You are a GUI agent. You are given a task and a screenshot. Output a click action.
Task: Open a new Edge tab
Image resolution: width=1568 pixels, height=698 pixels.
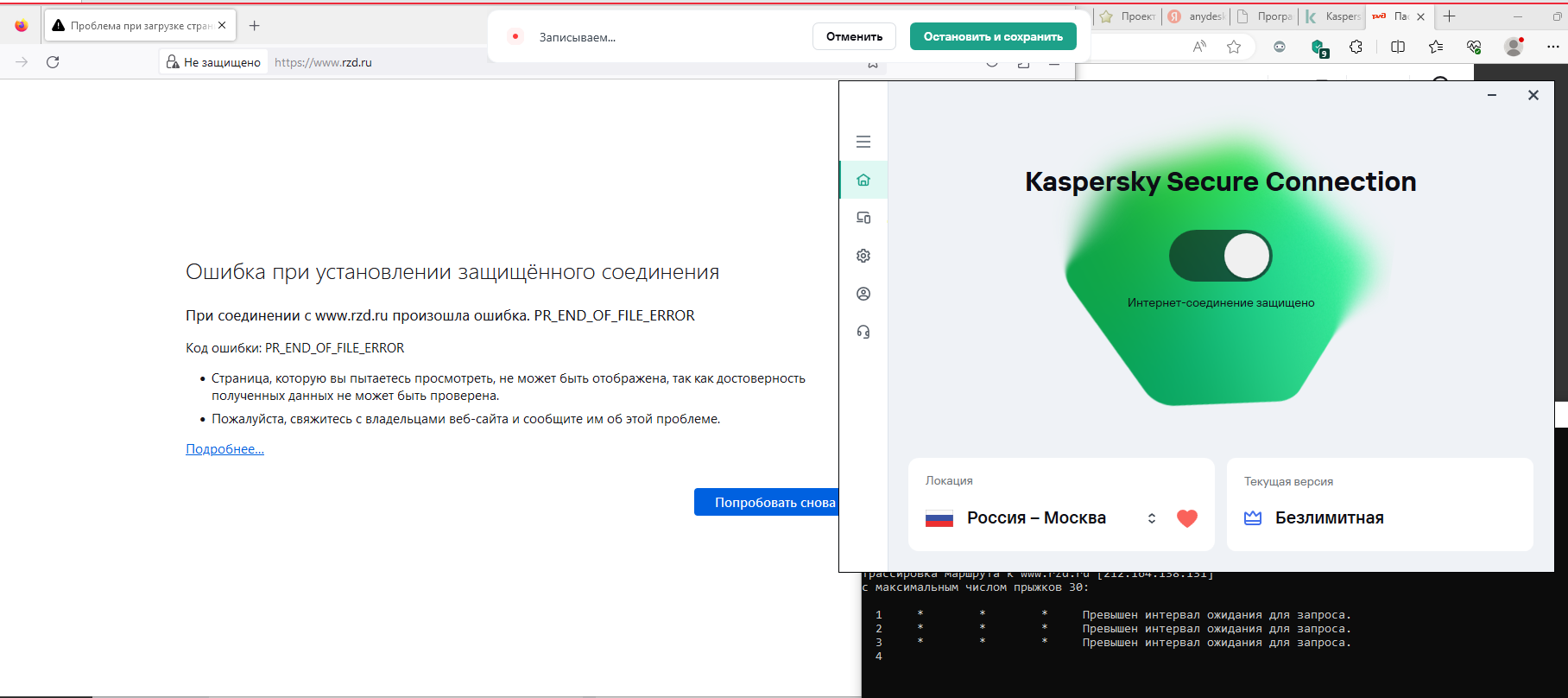pyautogui.click(x=1450, y=16)
